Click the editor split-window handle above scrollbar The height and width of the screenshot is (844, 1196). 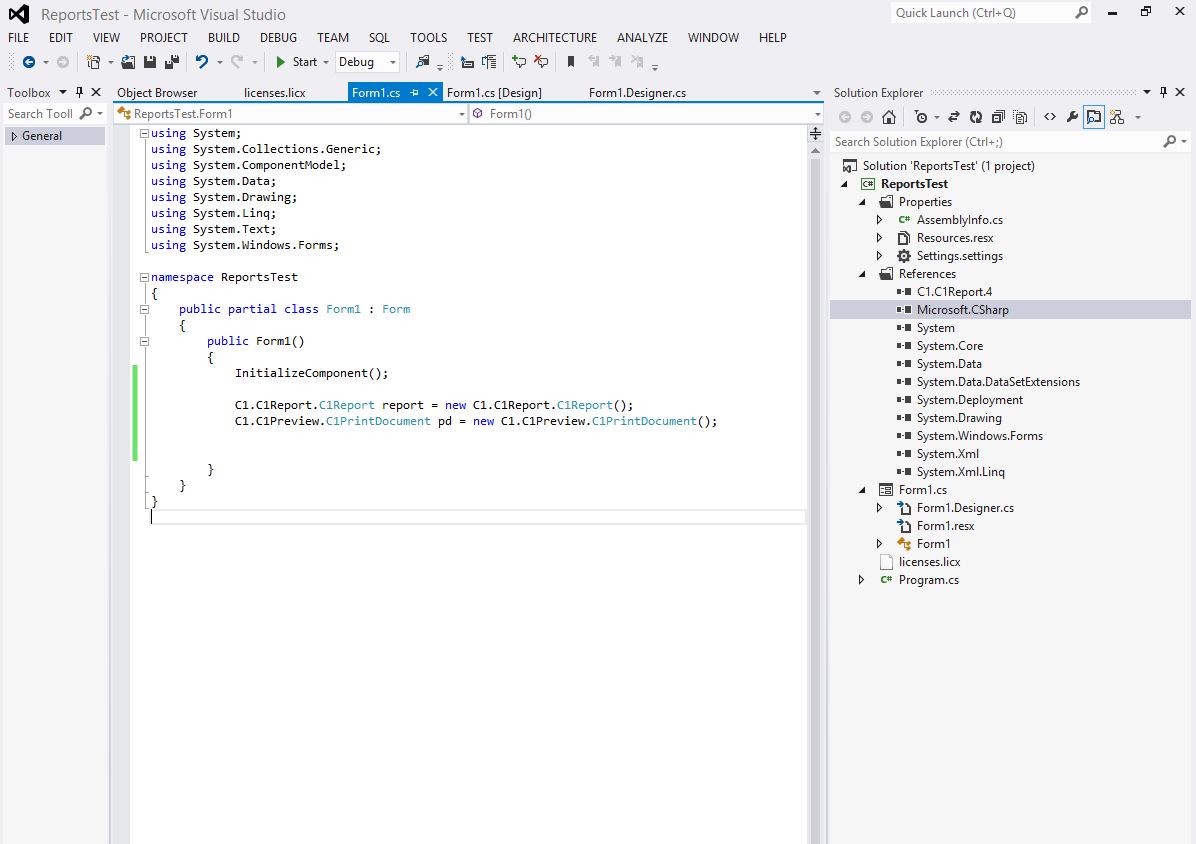(x=815, y=134)
